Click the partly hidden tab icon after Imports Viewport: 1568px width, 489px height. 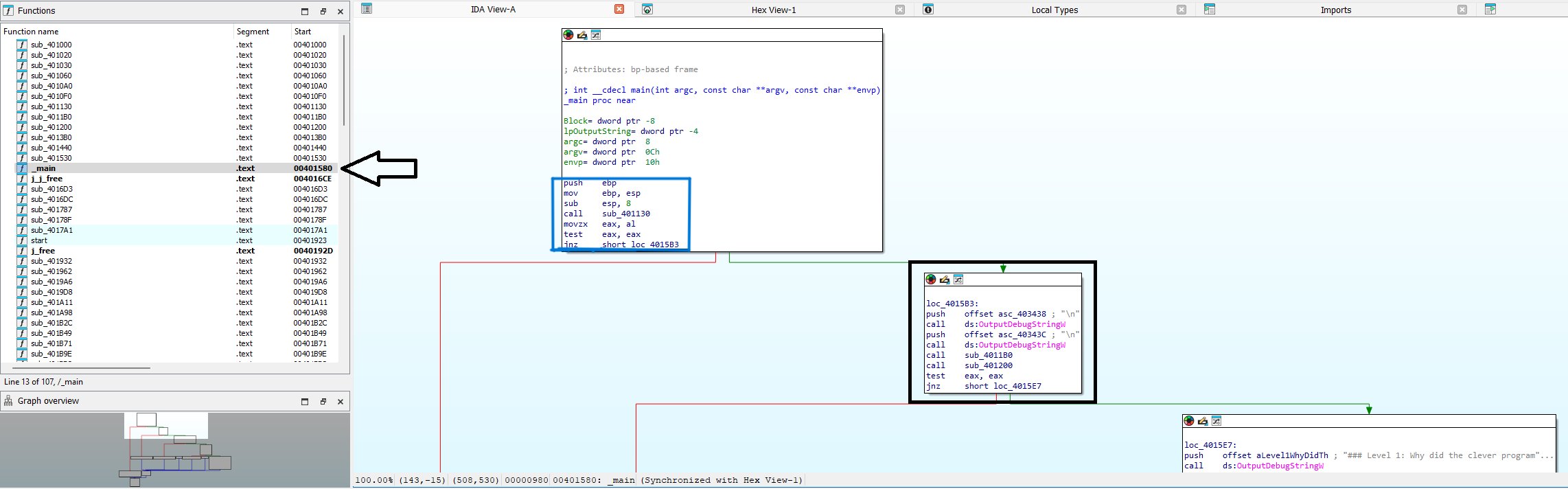pos(1490,9)
